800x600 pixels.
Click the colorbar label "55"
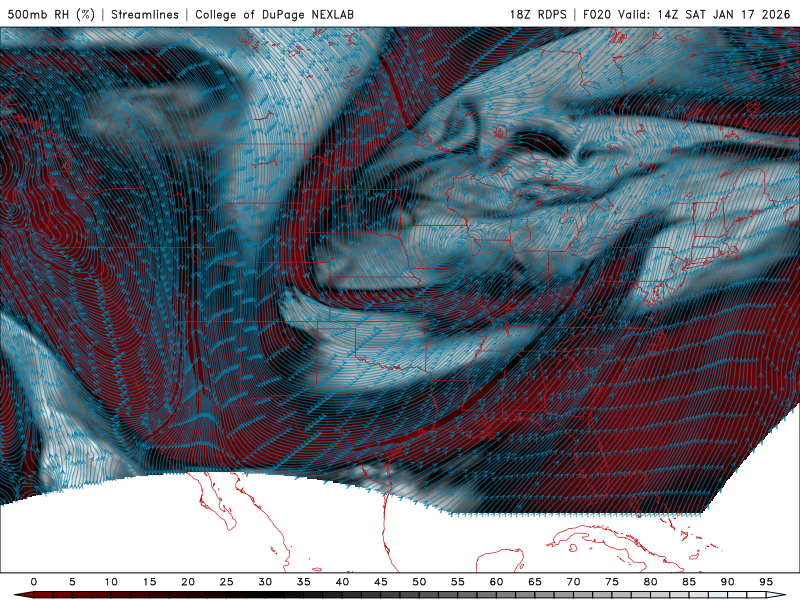(458, 582)
